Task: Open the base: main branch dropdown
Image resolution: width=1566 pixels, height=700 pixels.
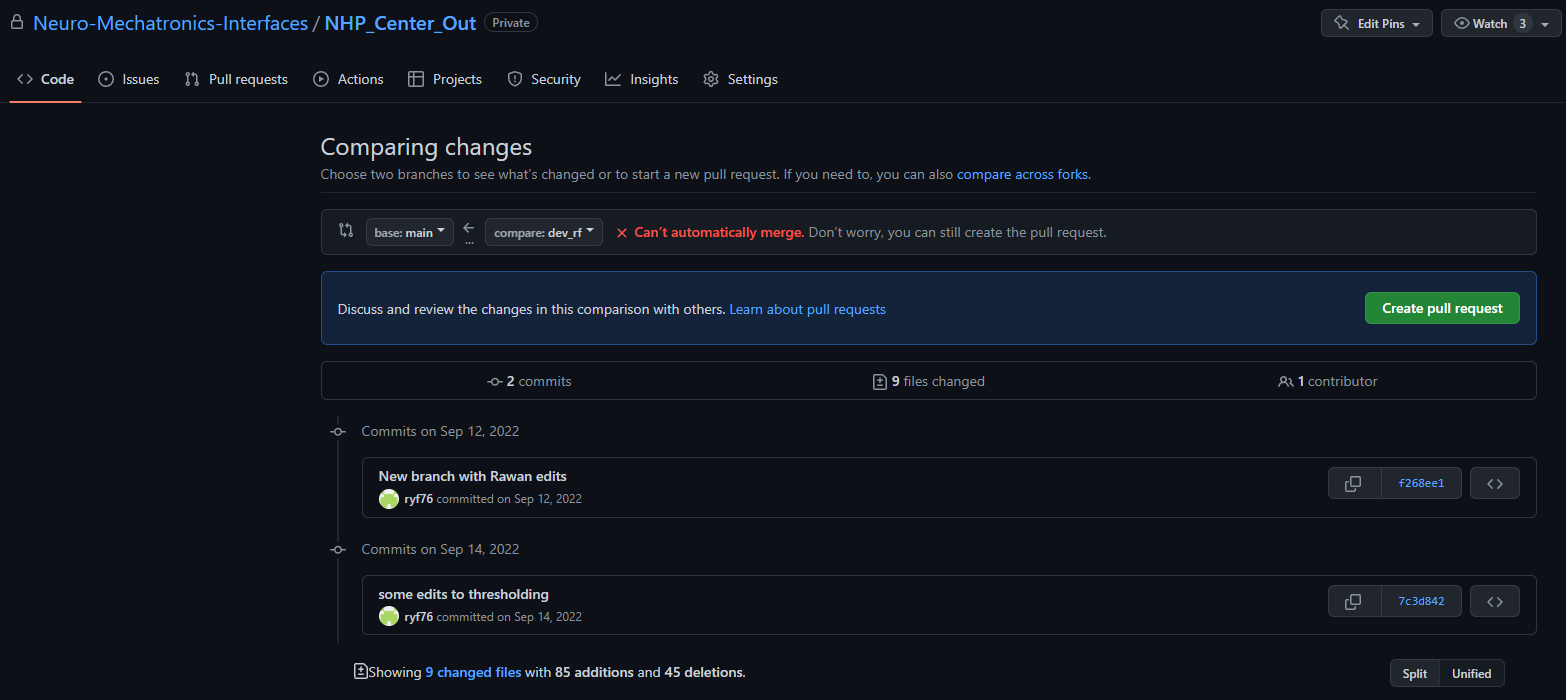Action: (x=409, y=233)
